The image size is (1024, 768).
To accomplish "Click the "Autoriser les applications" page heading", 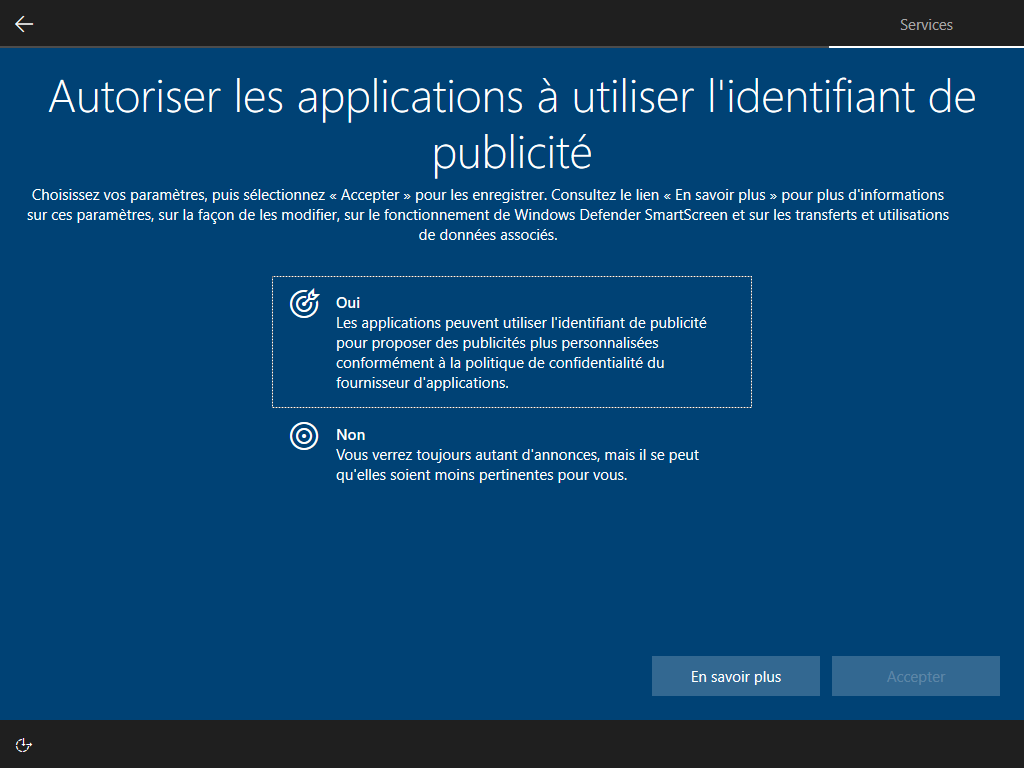I will (512, 96).
